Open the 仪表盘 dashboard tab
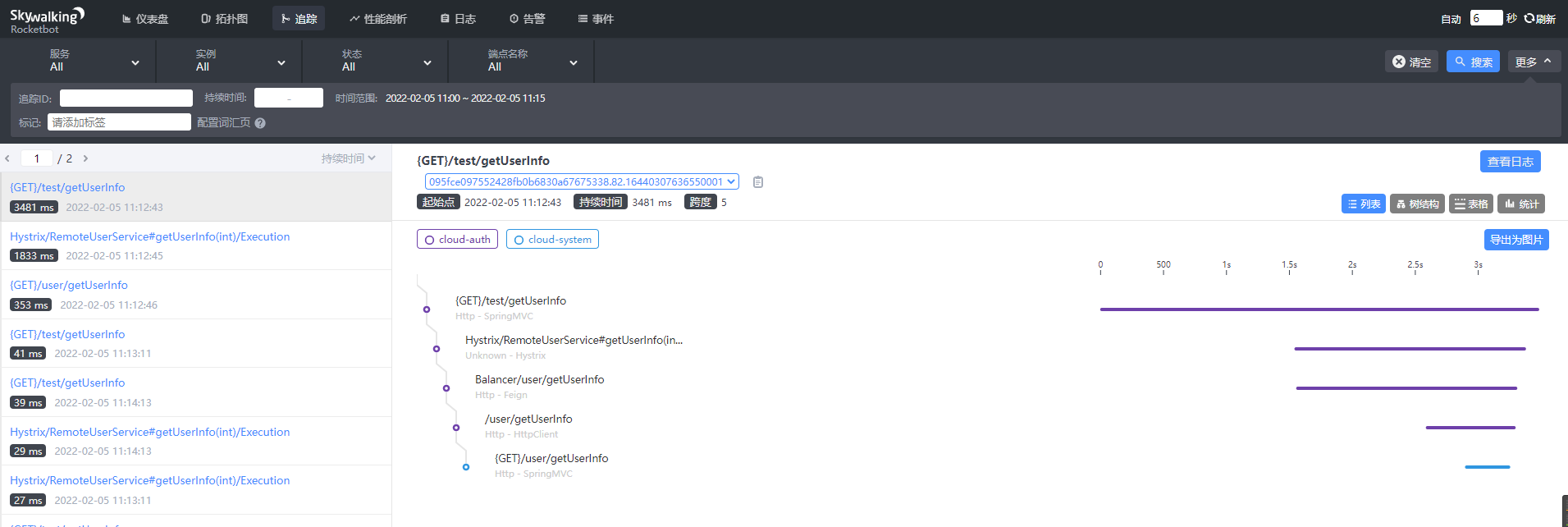Screen dimensions: 1568x527 pyautogui.click(x=145, y=18)
